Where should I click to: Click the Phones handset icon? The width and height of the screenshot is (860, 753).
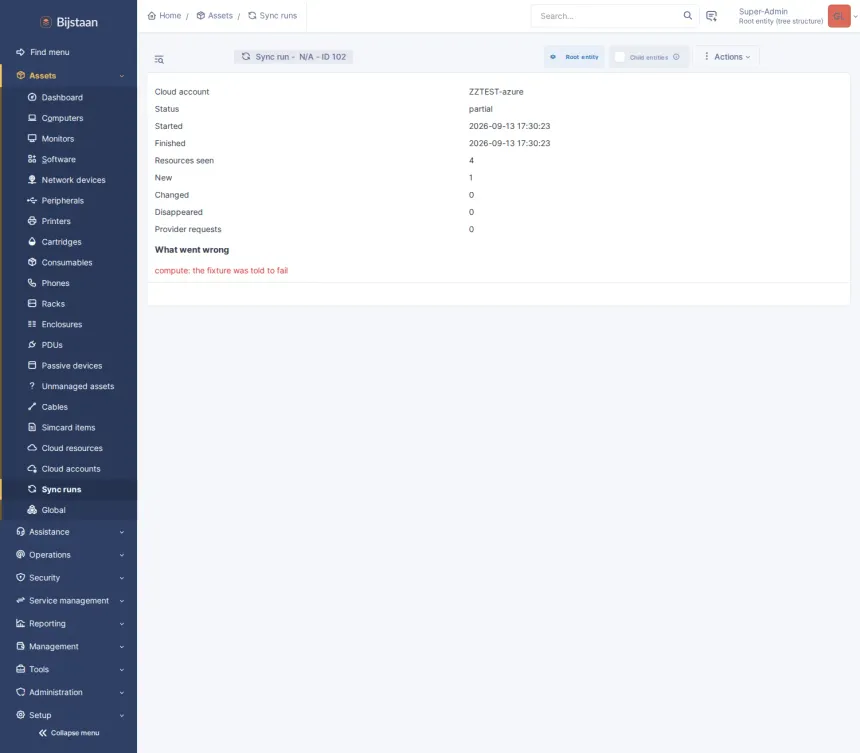tap(32, 283)
